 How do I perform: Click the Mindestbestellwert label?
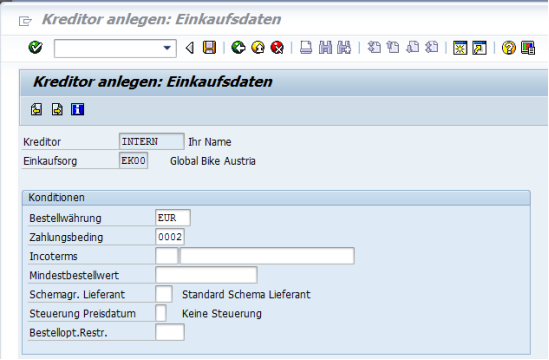(74, 275)
